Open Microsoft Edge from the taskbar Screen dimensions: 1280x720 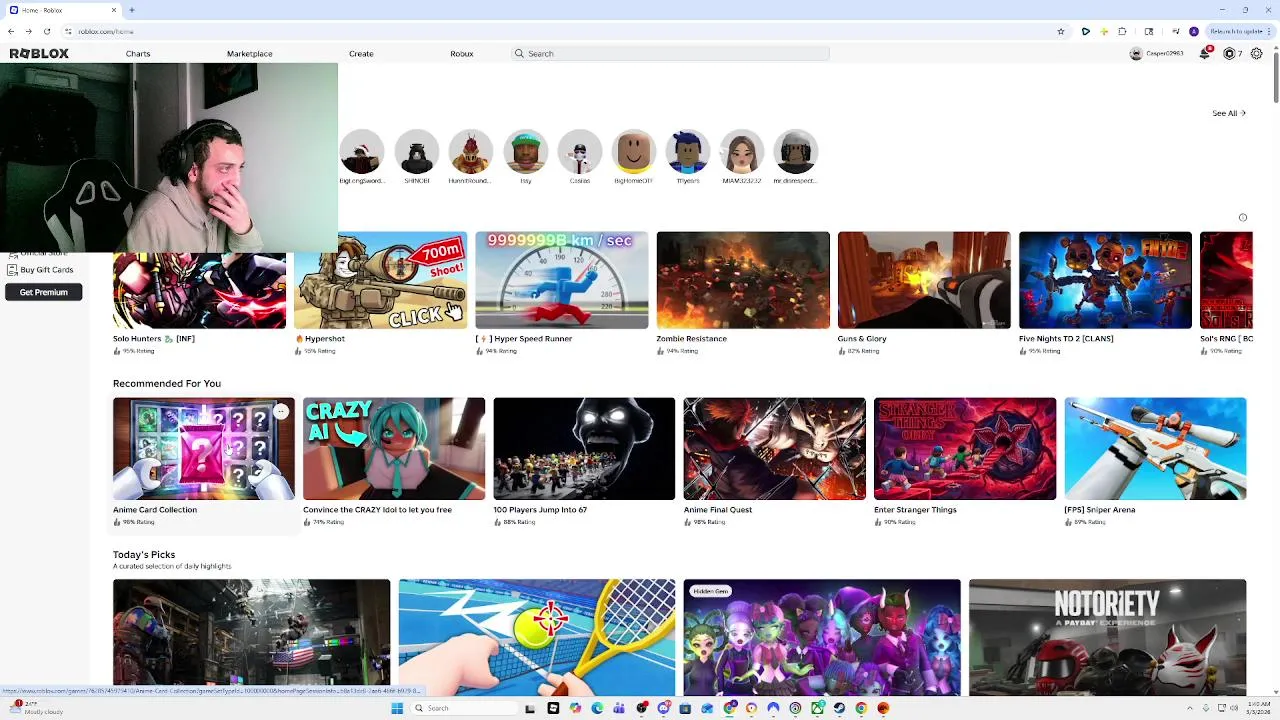click(x=597, y=708)
